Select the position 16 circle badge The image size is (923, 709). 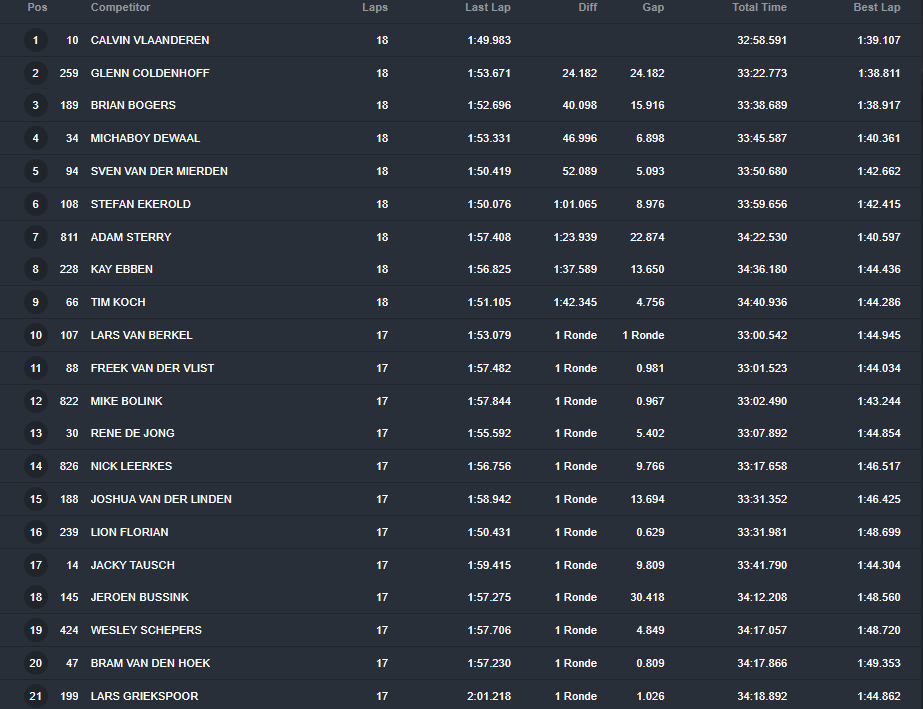tap(36, 533)
